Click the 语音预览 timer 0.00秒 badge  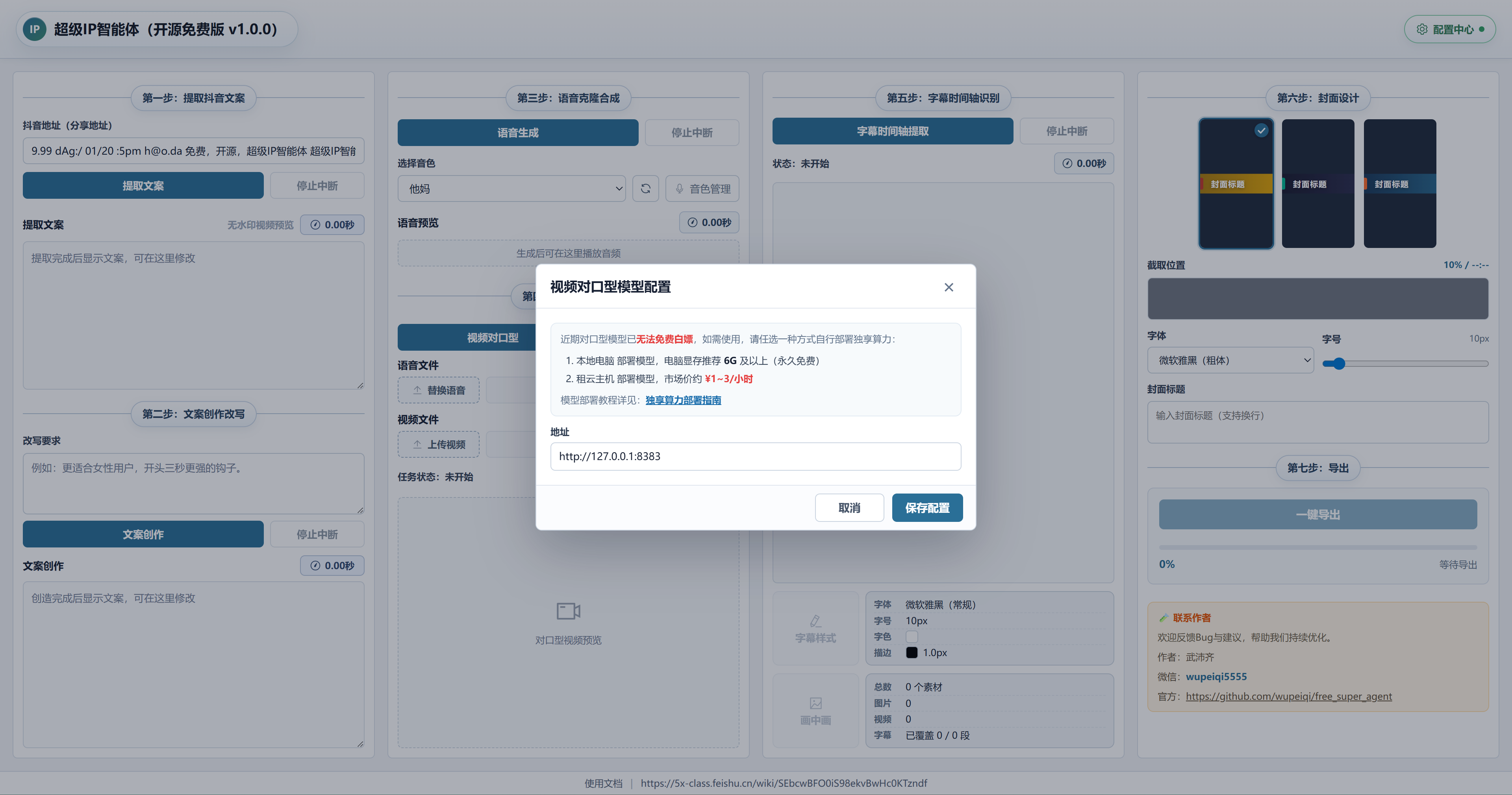pos(709,222)
